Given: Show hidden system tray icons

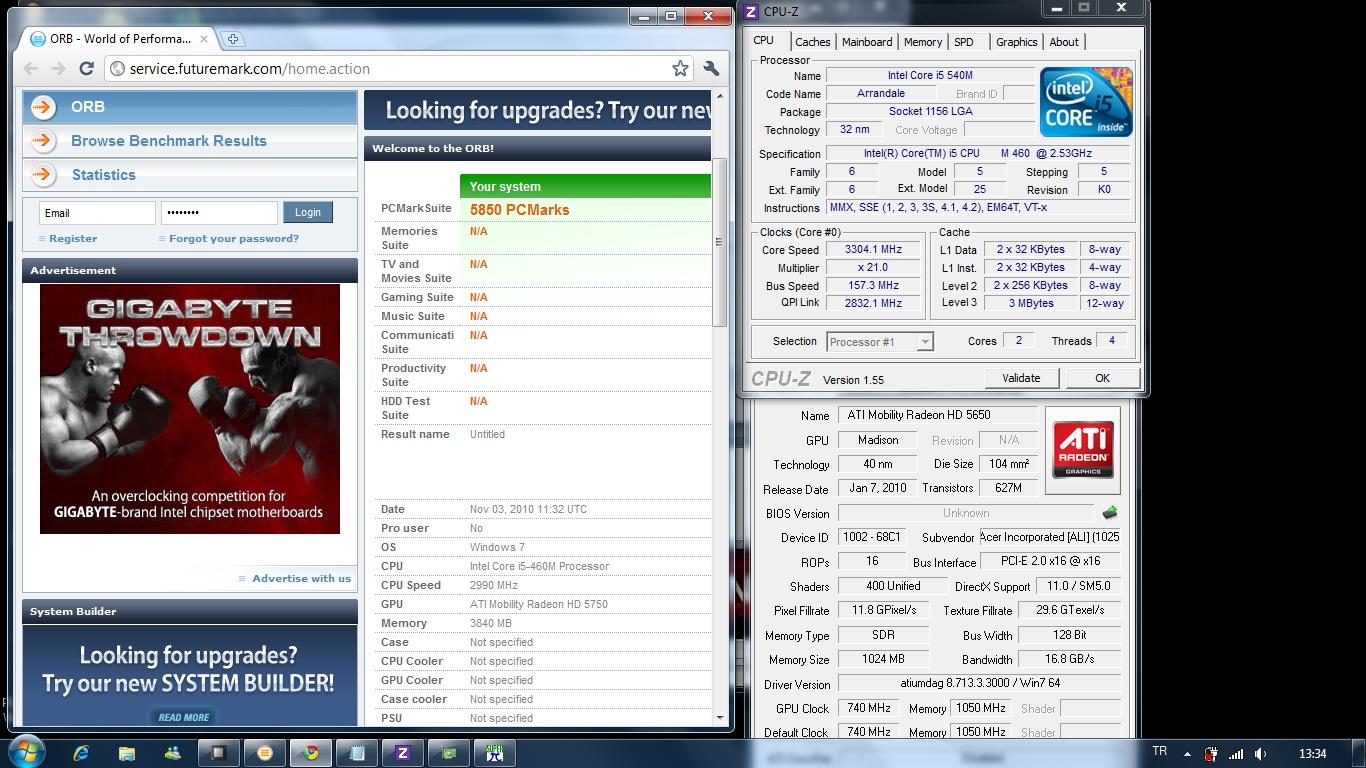Looking at the screenshot, I should [1187, 754].
